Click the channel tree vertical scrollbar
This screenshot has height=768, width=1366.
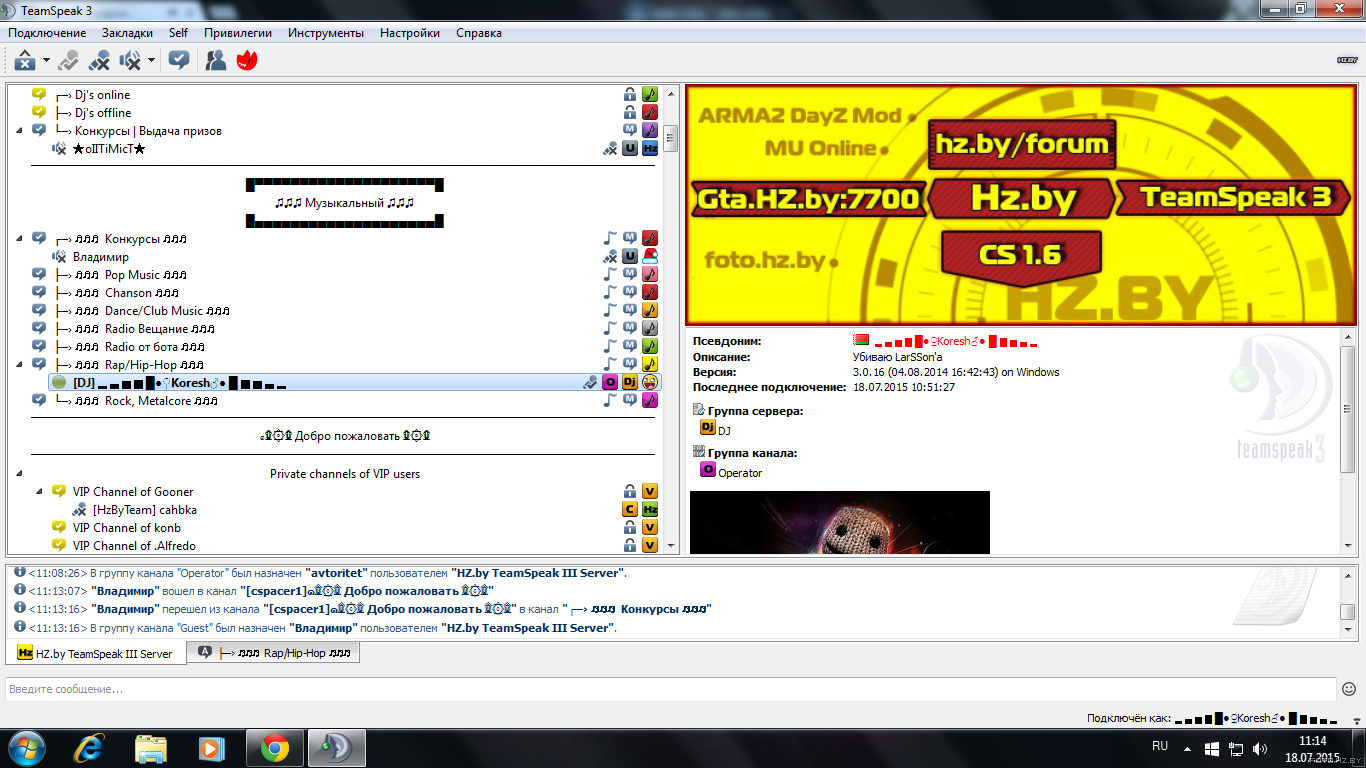click(671, 319)
